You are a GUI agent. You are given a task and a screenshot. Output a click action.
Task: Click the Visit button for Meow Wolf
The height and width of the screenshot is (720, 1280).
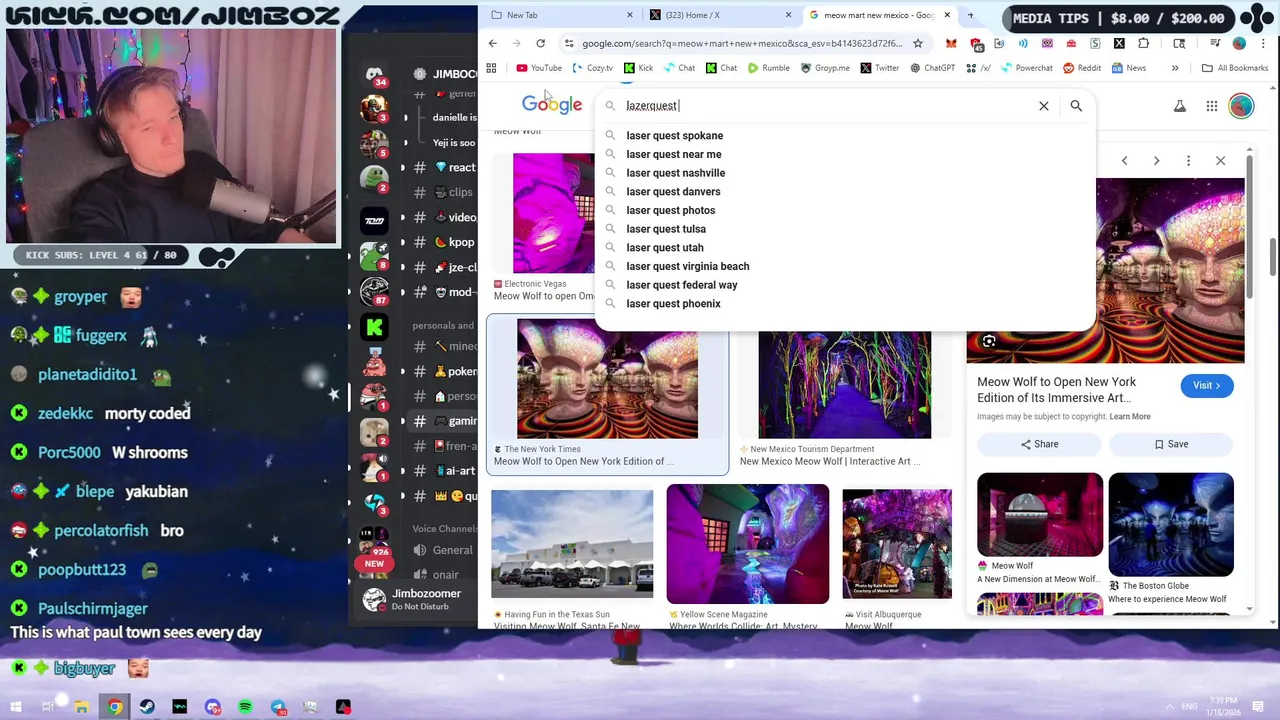tap(1206, 385)
